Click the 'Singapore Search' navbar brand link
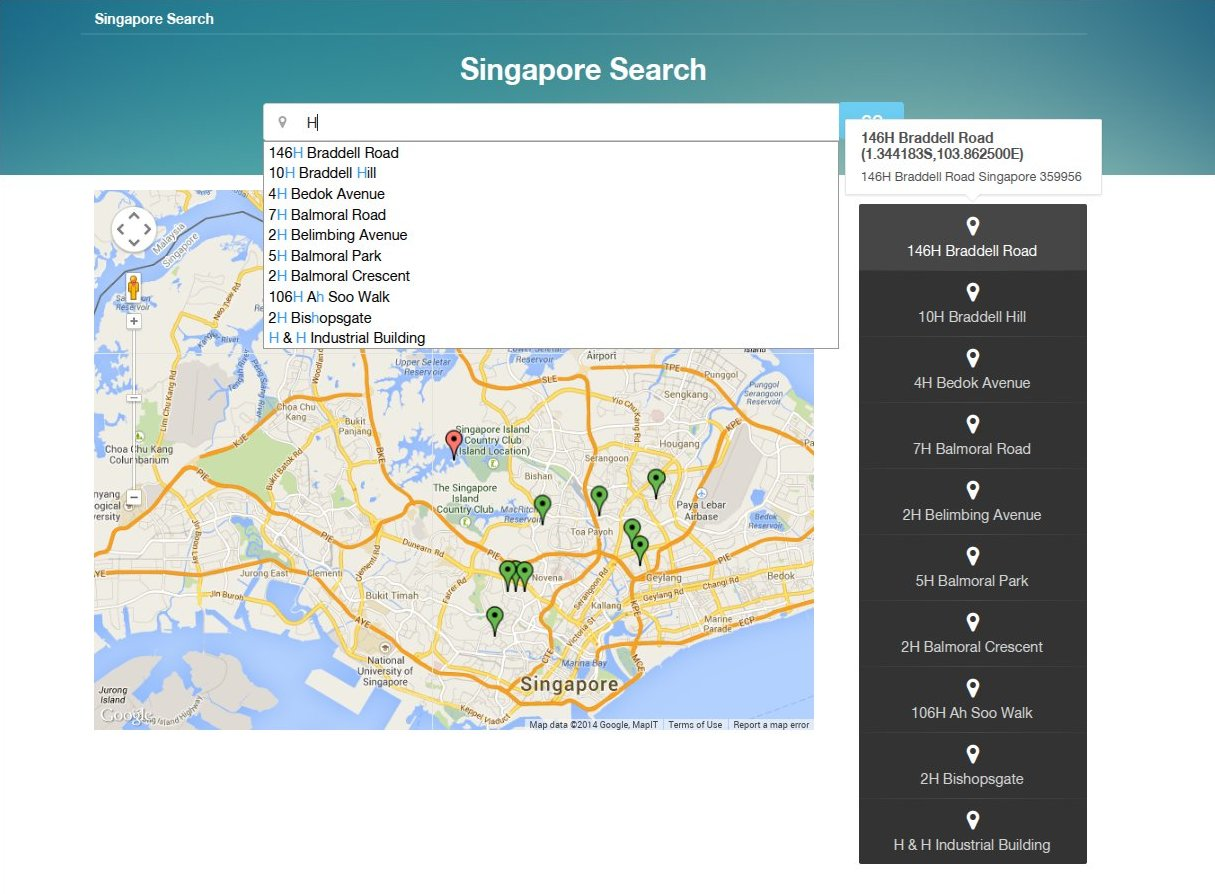 coord(154,18)
